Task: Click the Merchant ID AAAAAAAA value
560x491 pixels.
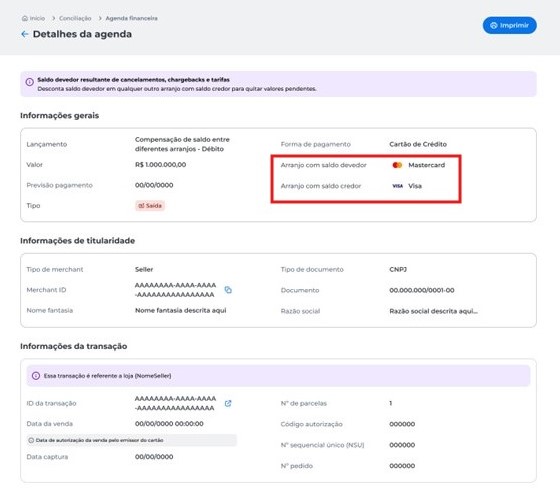Action: tap(175, 290)
